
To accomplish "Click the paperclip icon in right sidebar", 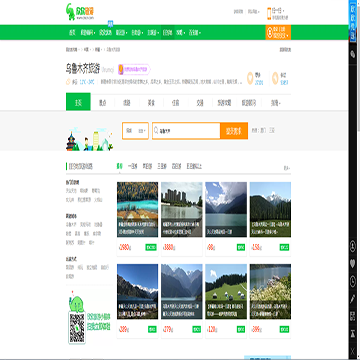I will (353, 54).
